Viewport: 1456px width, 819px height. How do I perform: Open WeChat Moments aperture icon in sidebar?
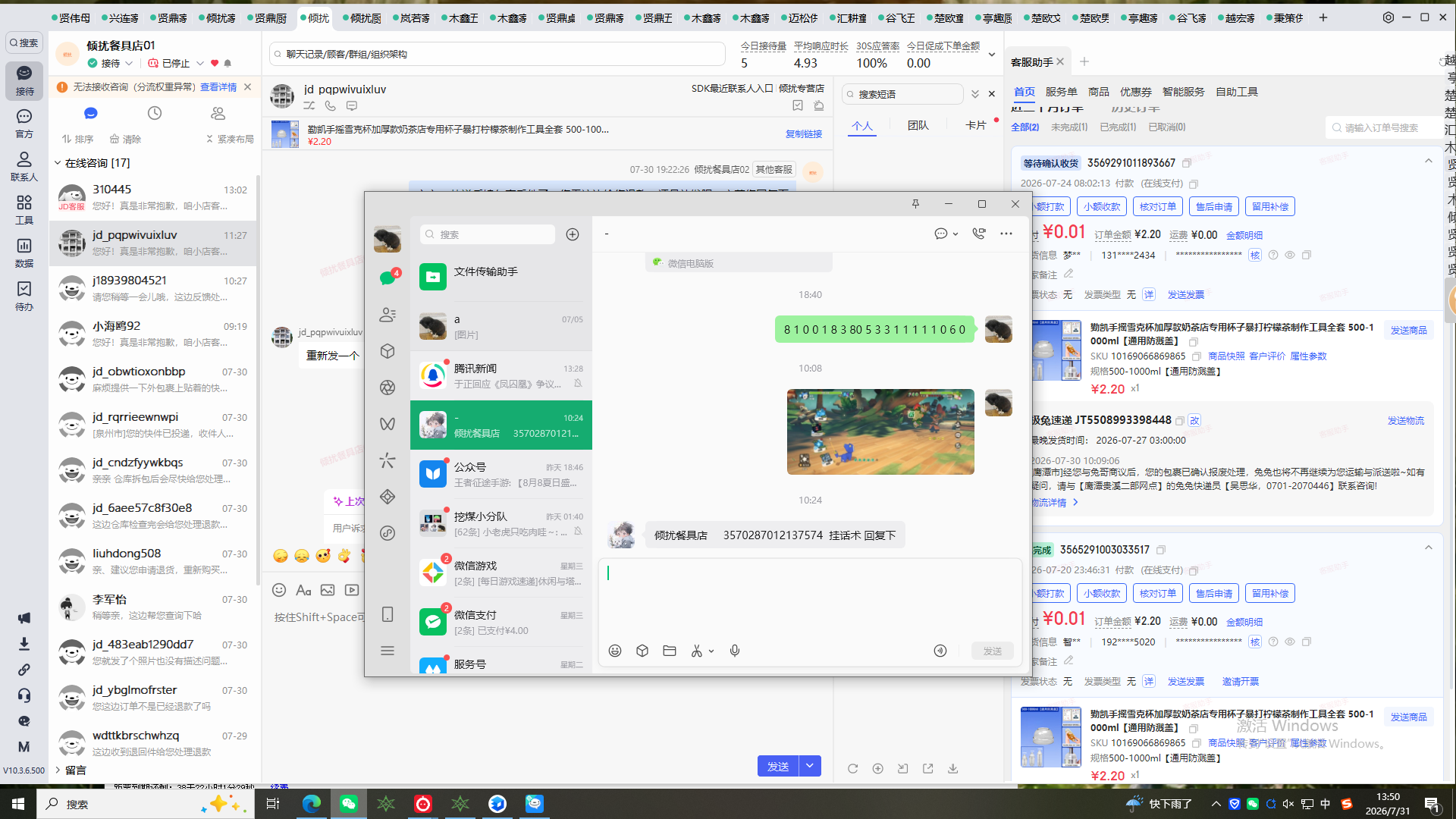(388, 388)
